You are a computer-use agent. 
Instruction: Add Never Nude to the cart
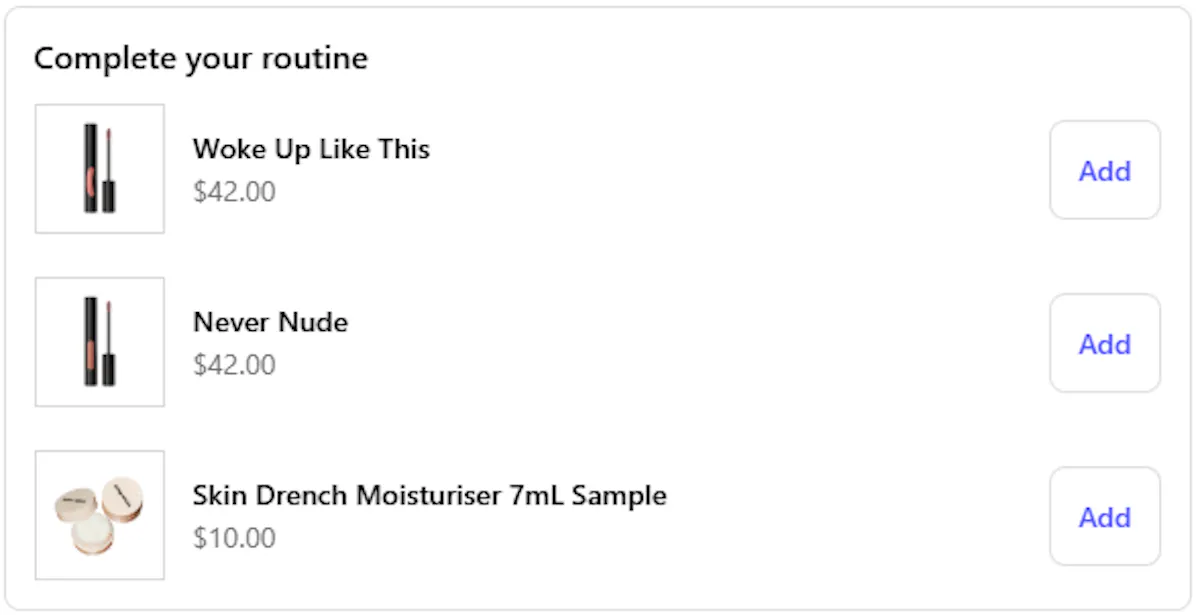tap(1105, 343)
